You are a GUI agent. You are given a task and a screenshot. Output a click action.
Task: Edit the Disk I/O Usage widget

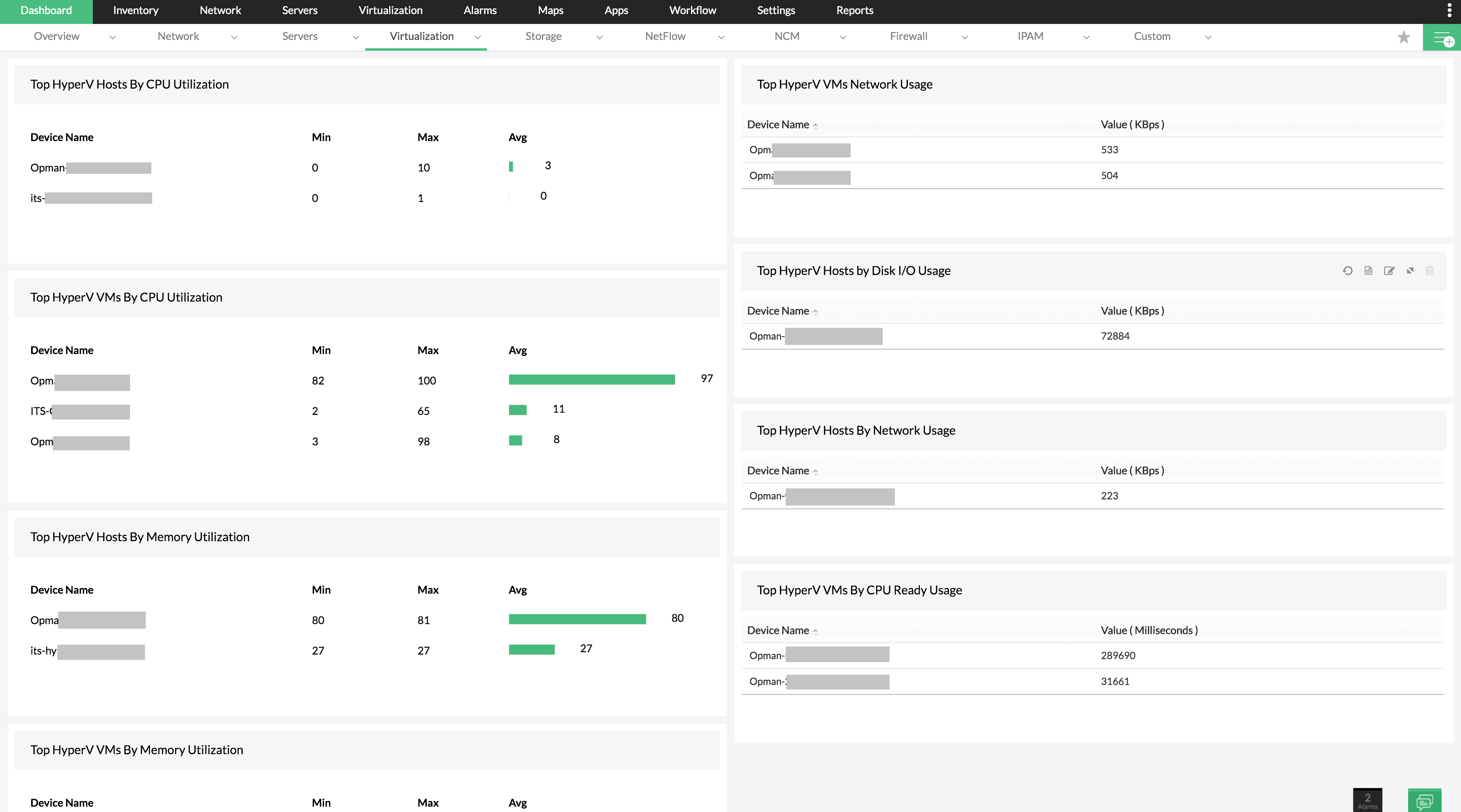pos(1389,270)
